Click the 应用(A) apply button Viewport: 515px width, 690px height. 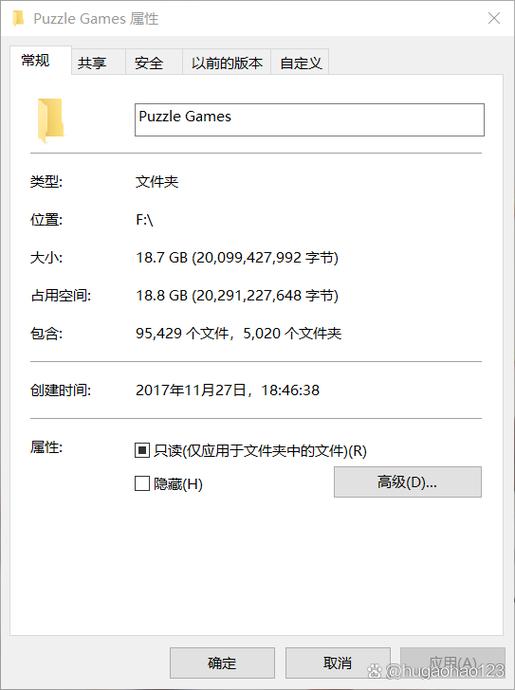(x=452, y=663)
